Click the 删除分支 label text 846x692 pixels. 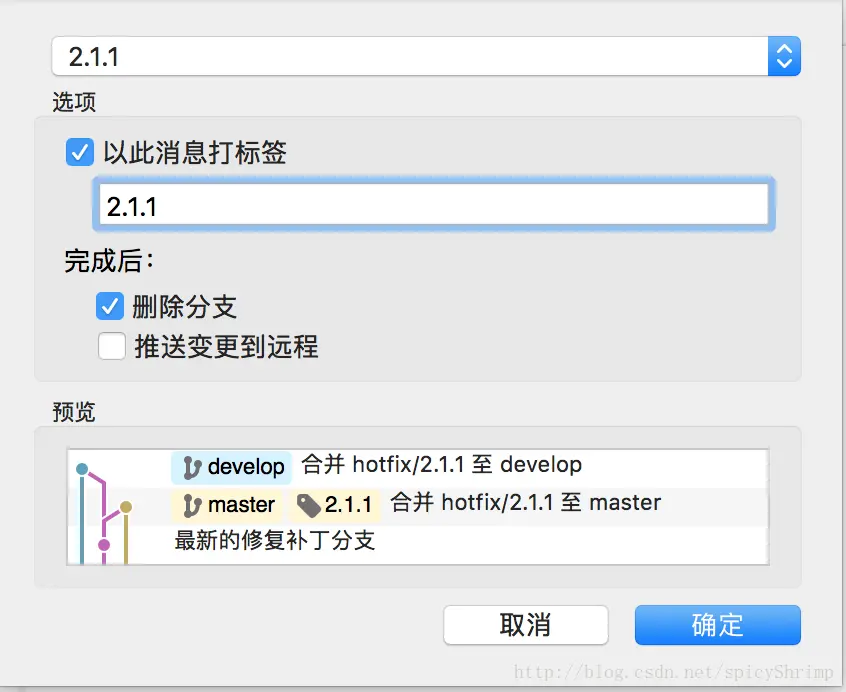click(x=185, y=307)
